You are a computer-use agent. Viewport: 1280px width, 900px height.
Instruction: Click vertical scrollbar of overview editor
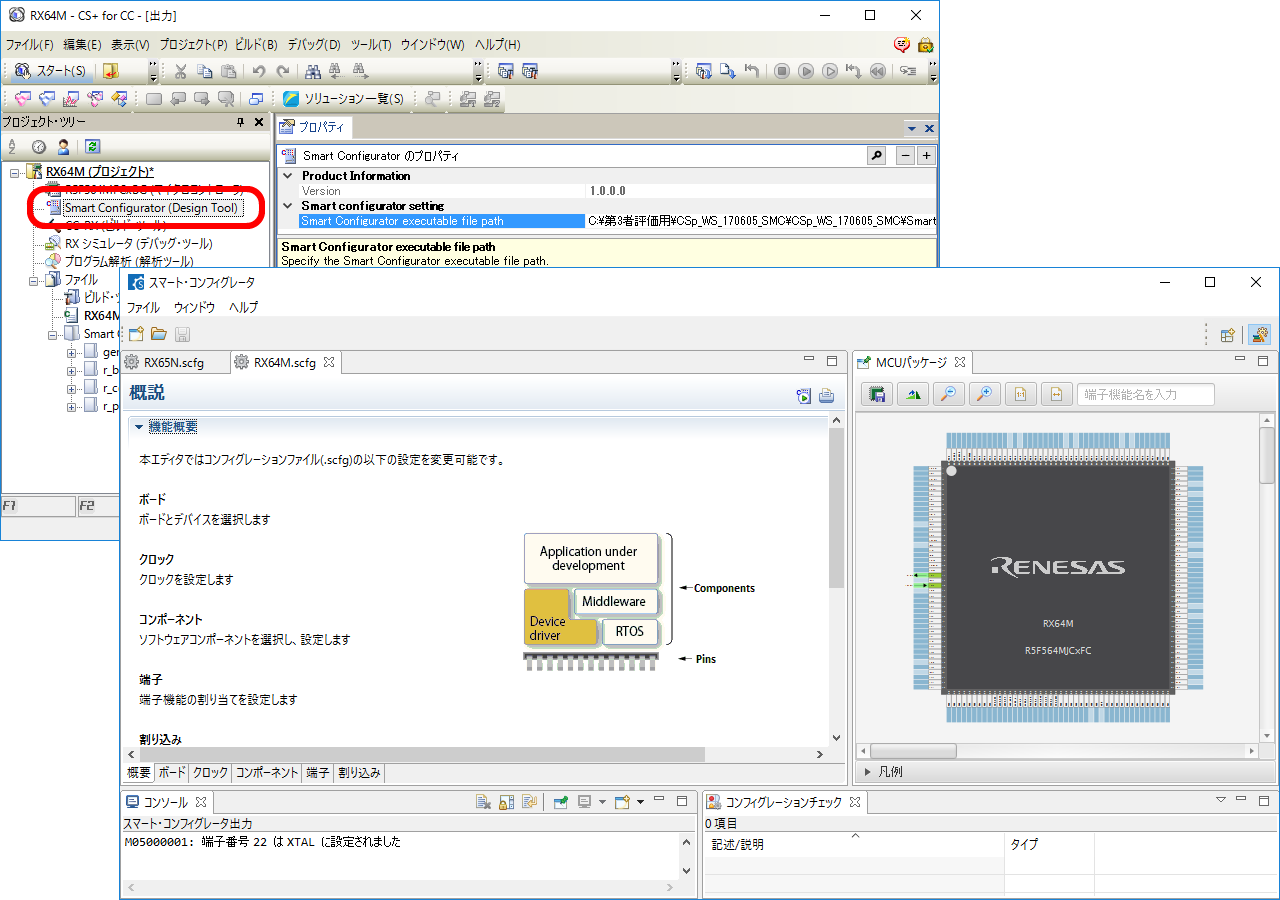click(837, 508)
